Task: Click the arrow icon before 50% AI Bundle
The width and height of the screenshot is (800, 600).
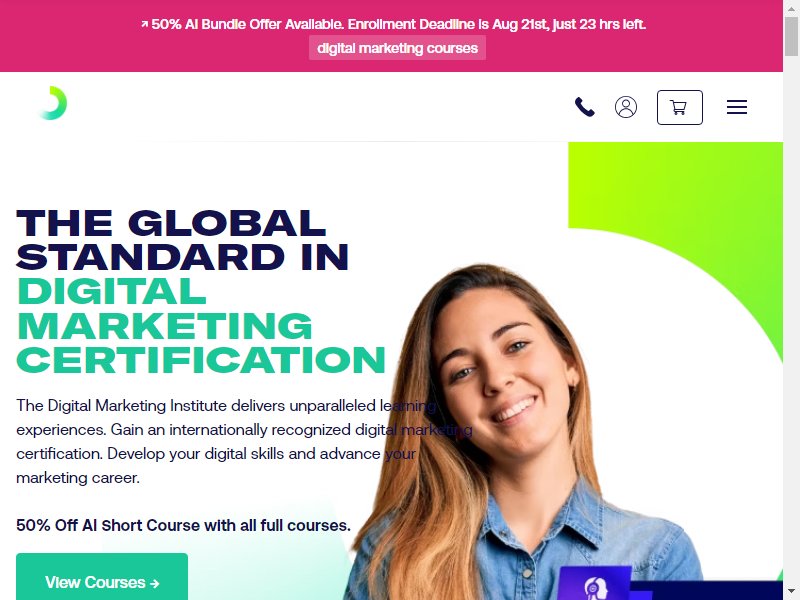Action: click(144, 24)
